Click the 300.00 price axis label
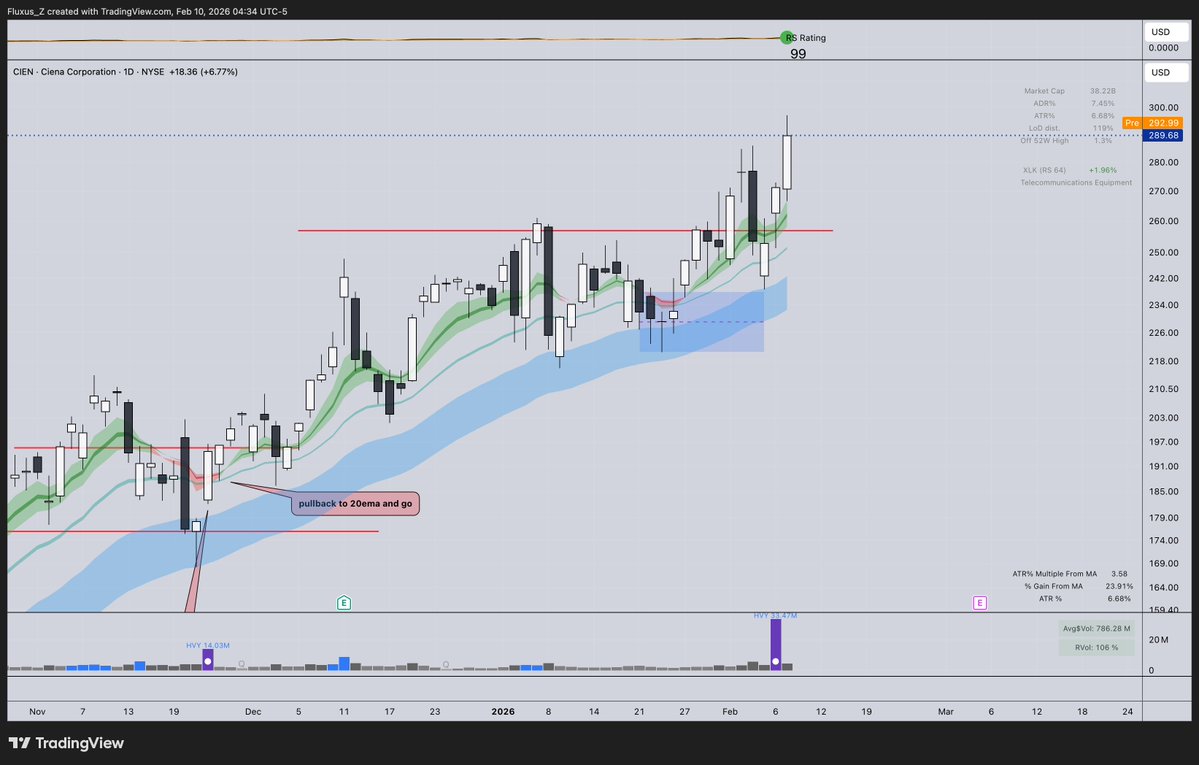Viewport: 1199px width, 765px height. coord(1163,108)
